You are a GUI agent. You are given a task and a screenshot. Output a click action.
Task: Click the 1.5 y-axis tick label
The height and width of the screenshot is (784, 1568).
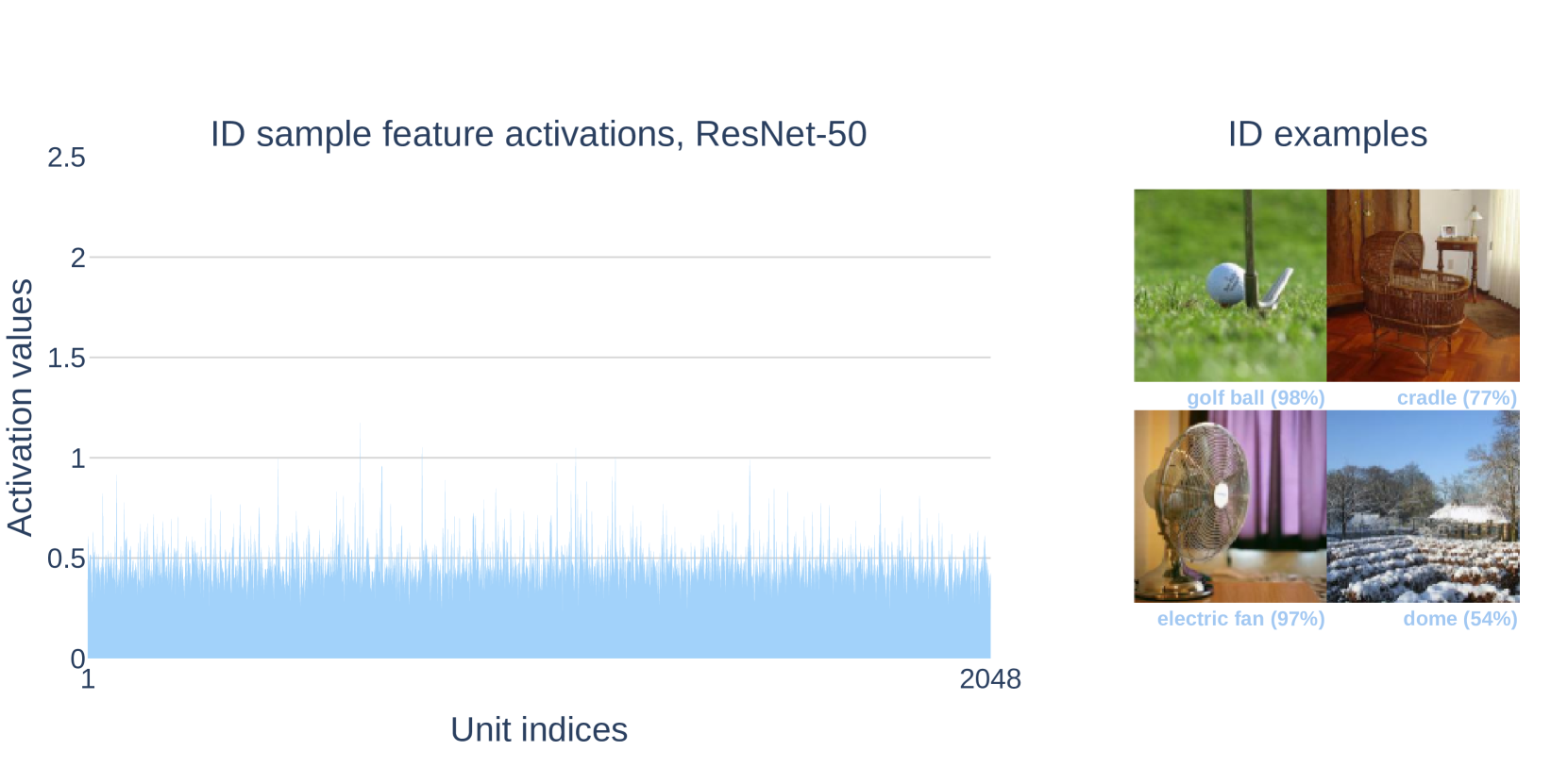(66, 358)
